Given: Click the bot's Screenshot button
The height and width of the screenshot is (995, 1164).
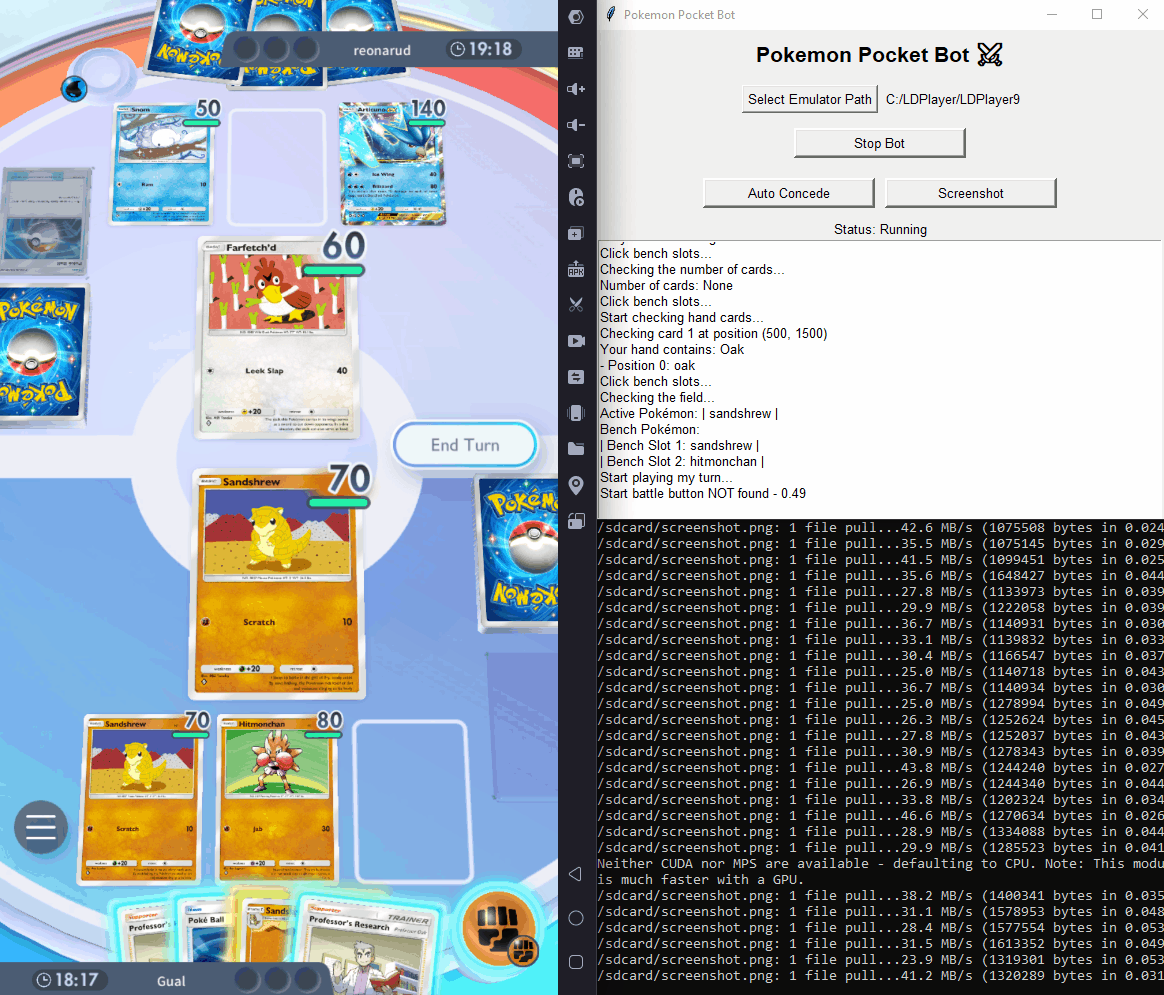Looking at the screenshot, I should (970, 193).
